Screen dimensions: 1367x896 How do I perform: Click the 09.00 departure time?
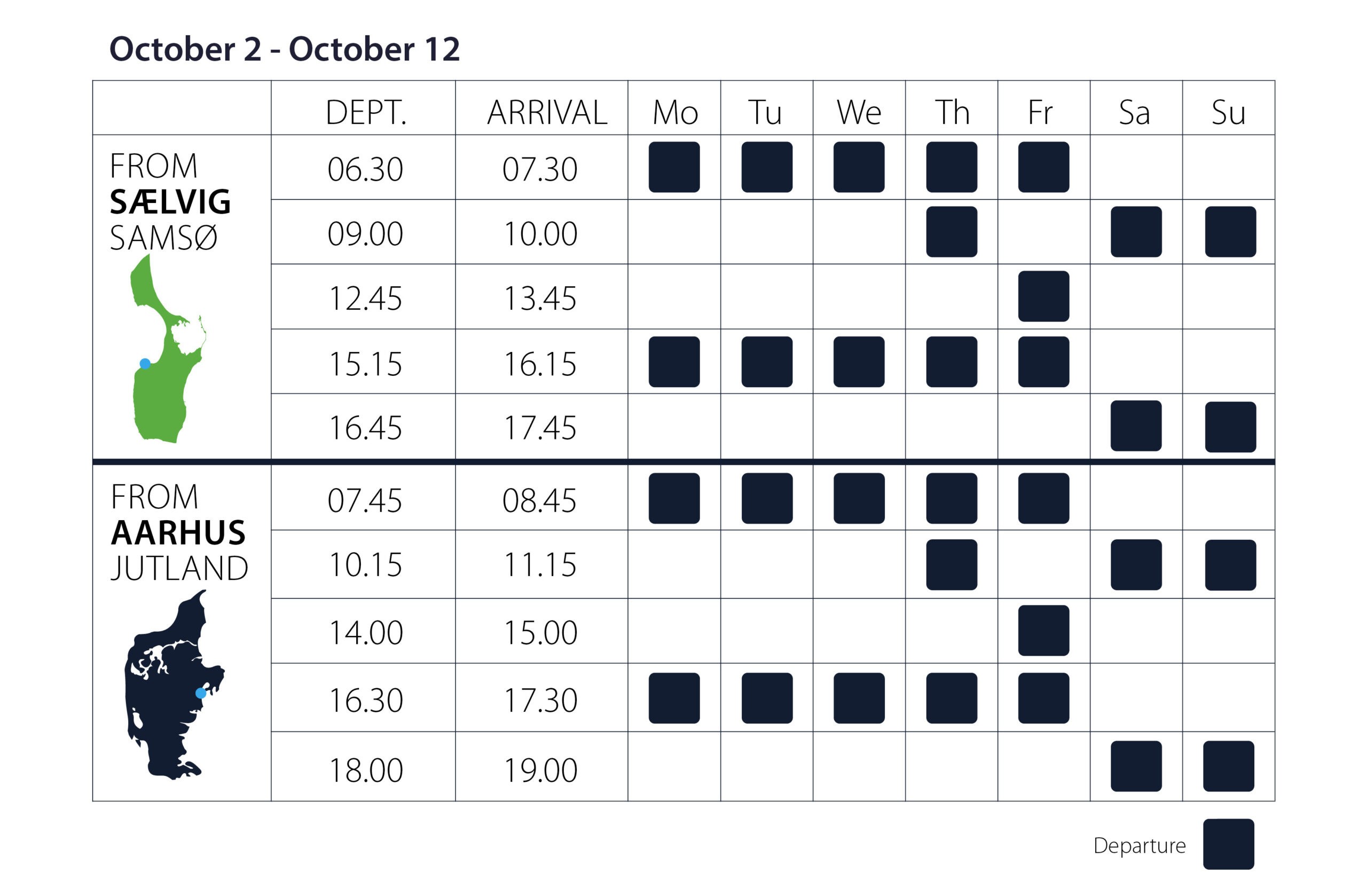pos(365,234)
